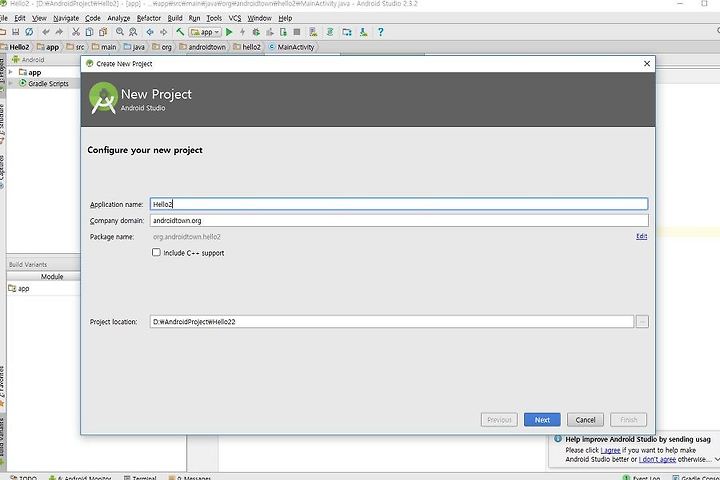Click the Module column header in Build Variants
The image size is (720, 480).
tap(52, 277)
